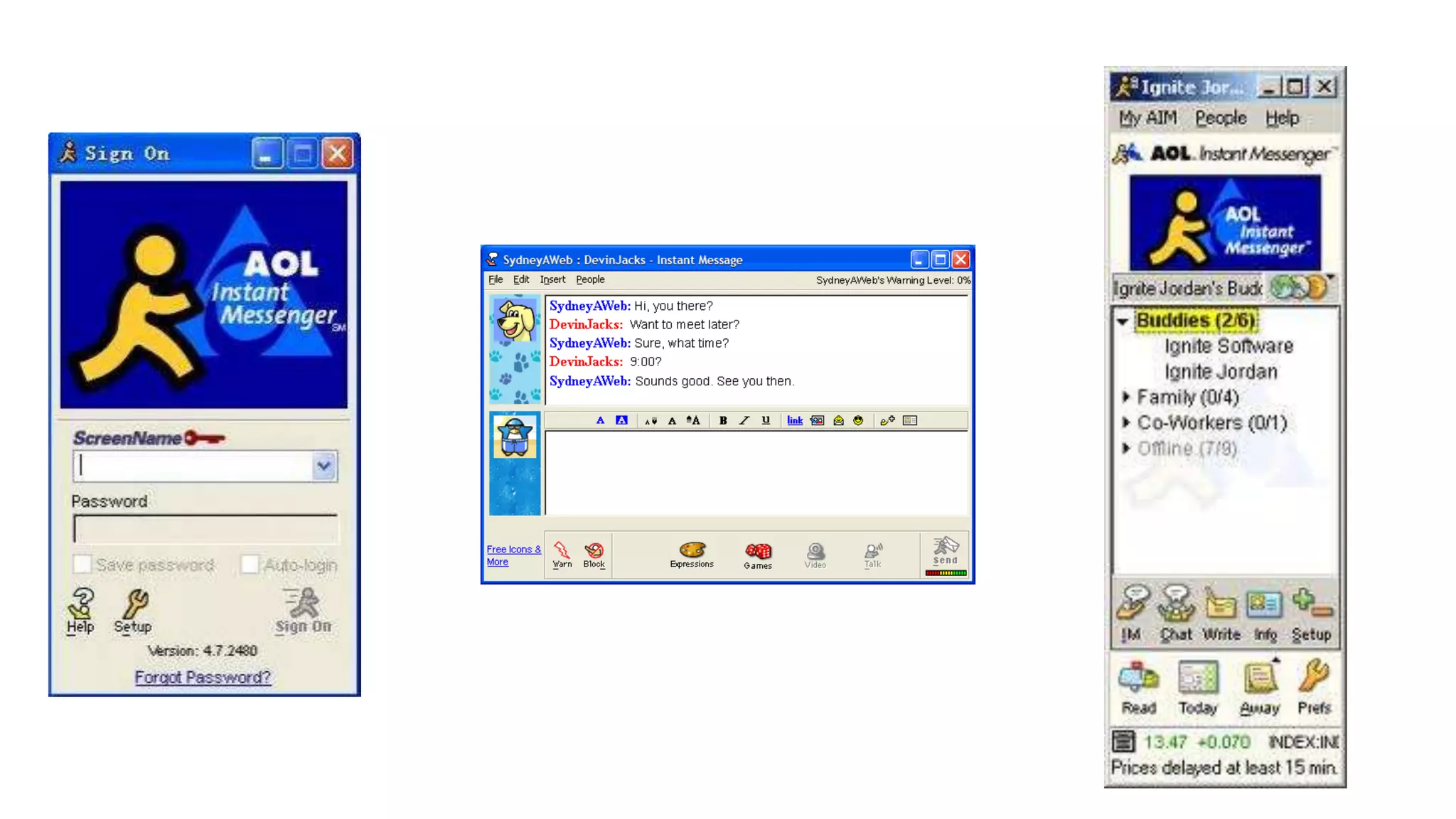Enable the Save password checkbox
This screenshot has height=819, width=1456.
click(x=82, y=564)
